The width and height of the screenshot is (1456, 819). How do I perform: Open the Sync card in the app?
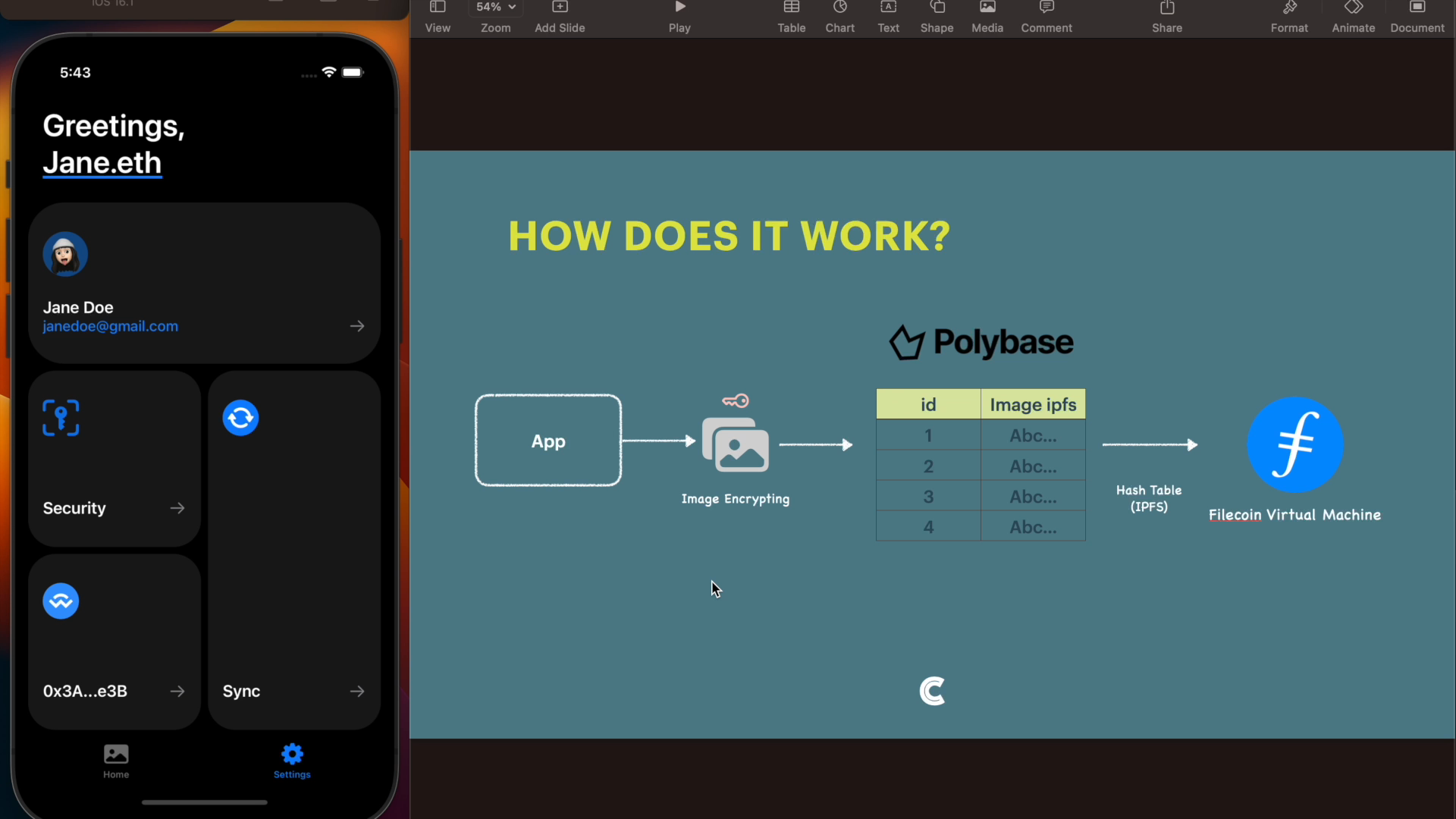294,551
